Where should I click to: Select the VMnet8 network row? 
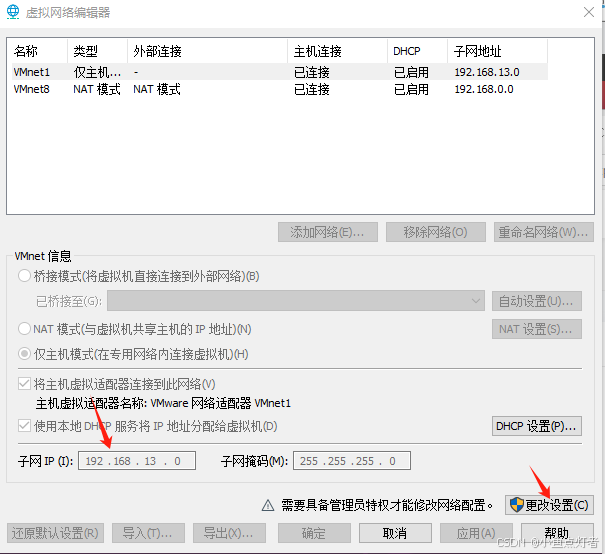280,89
